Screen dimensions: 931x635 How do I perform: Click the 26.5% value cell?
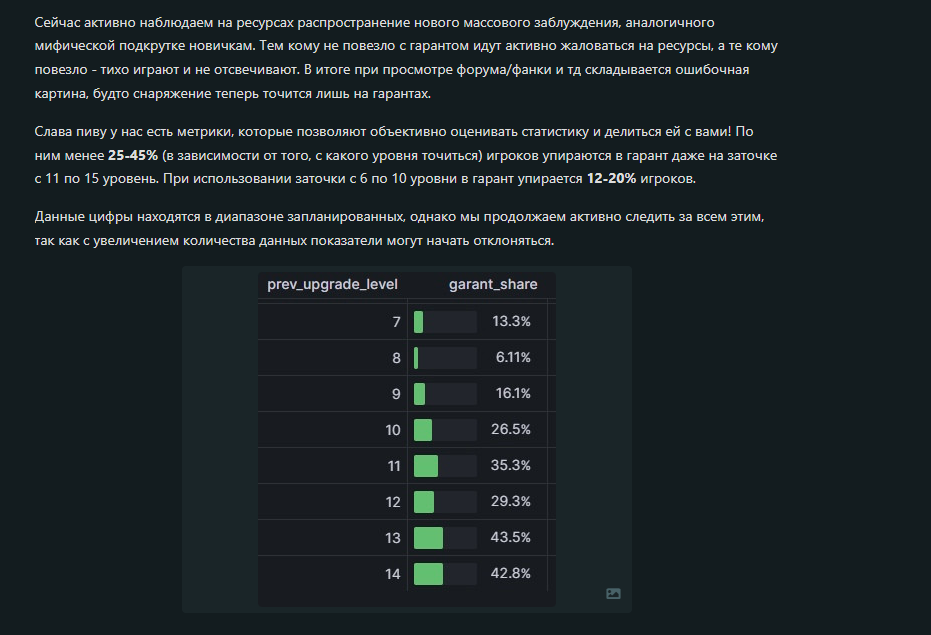tap(511, 429)
